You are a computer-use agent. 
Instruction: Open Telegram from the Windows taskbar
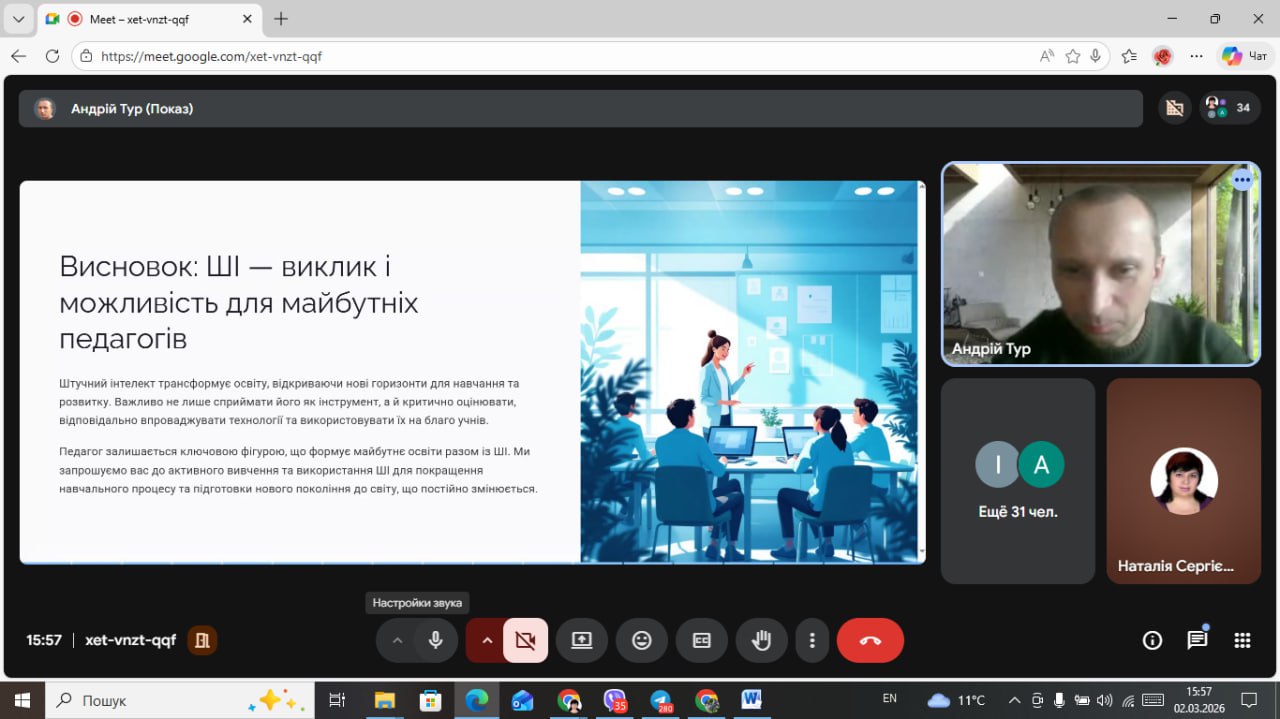pyautogui.click(x=661, y=700)
